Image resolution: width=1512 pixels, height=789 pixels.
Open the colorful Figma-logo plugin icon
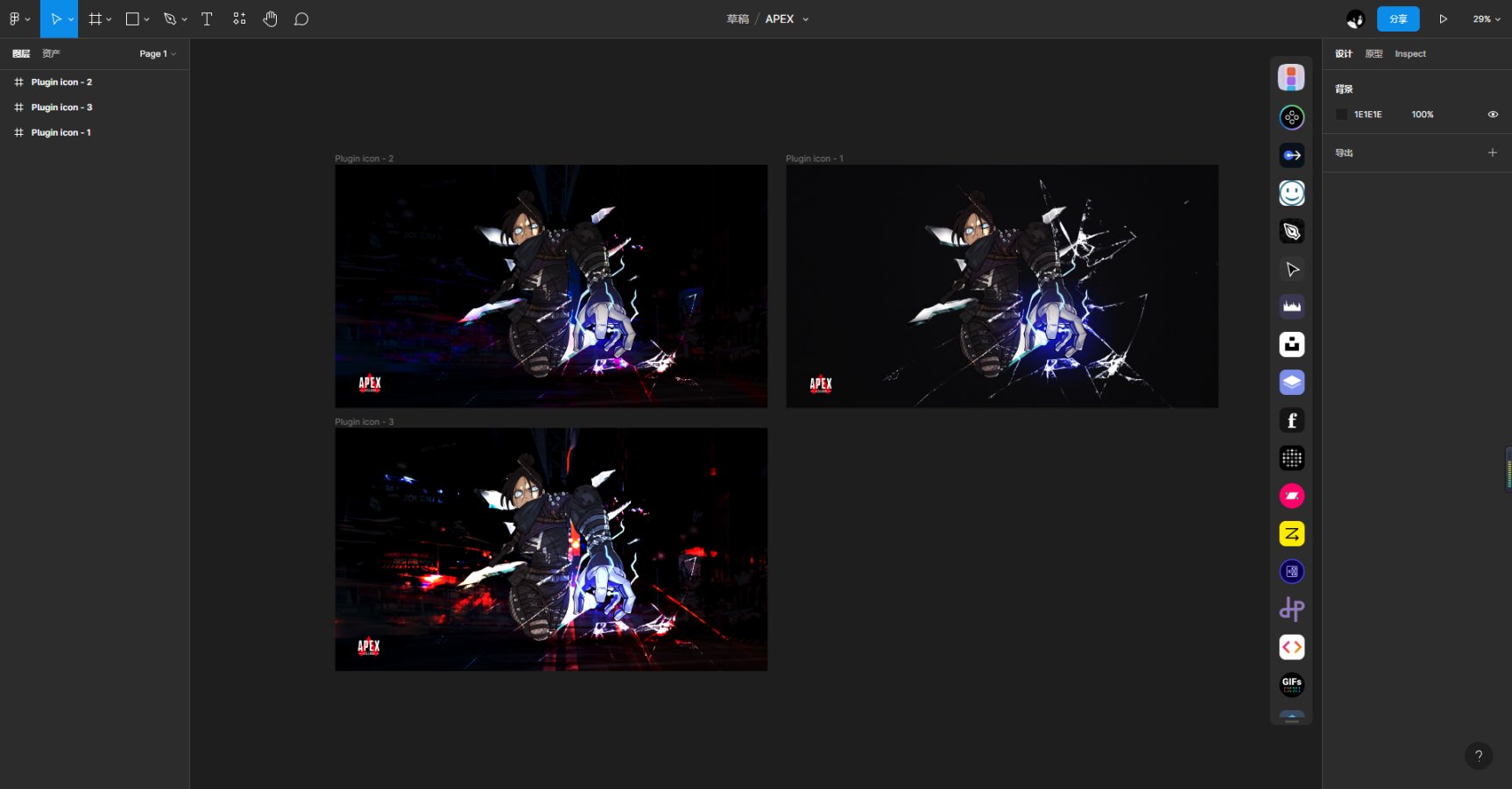pos(1291,77)
